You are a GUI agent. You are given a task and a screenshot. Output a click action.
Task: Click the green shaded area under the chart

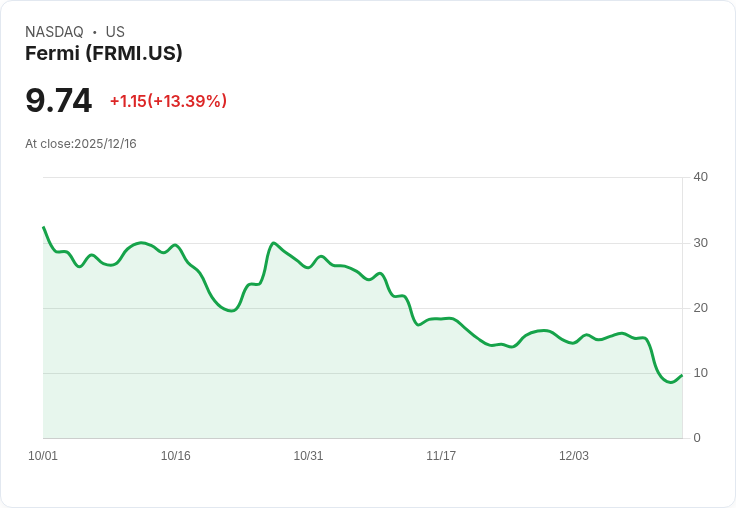click(x=300, y=380)
